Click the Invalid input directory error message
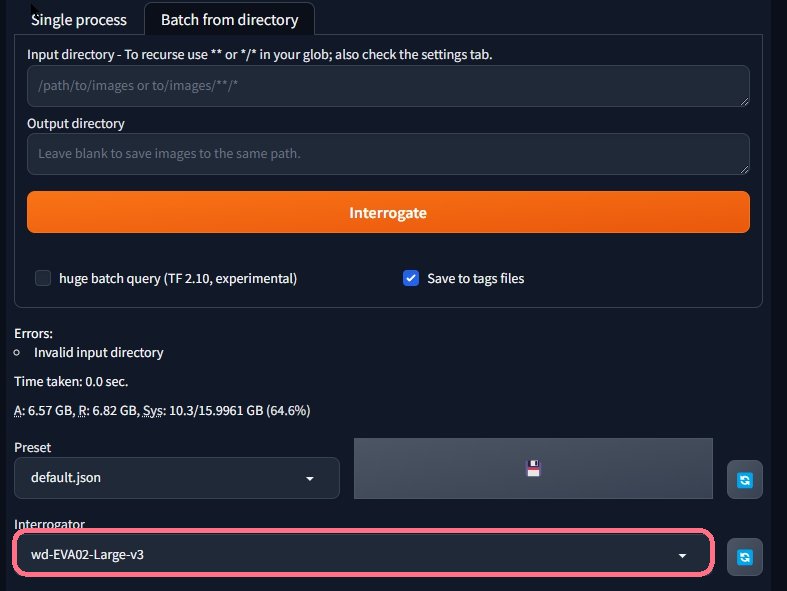 pos(98,352)
